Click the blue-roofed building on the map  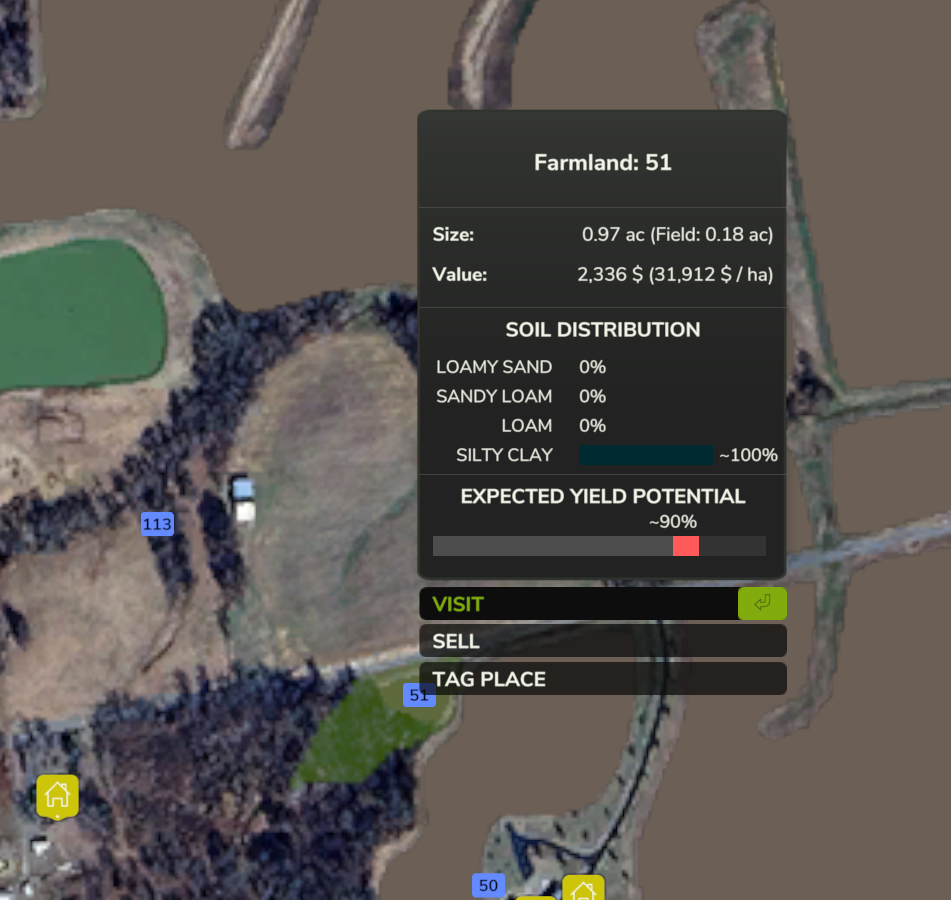click(243, 489)
